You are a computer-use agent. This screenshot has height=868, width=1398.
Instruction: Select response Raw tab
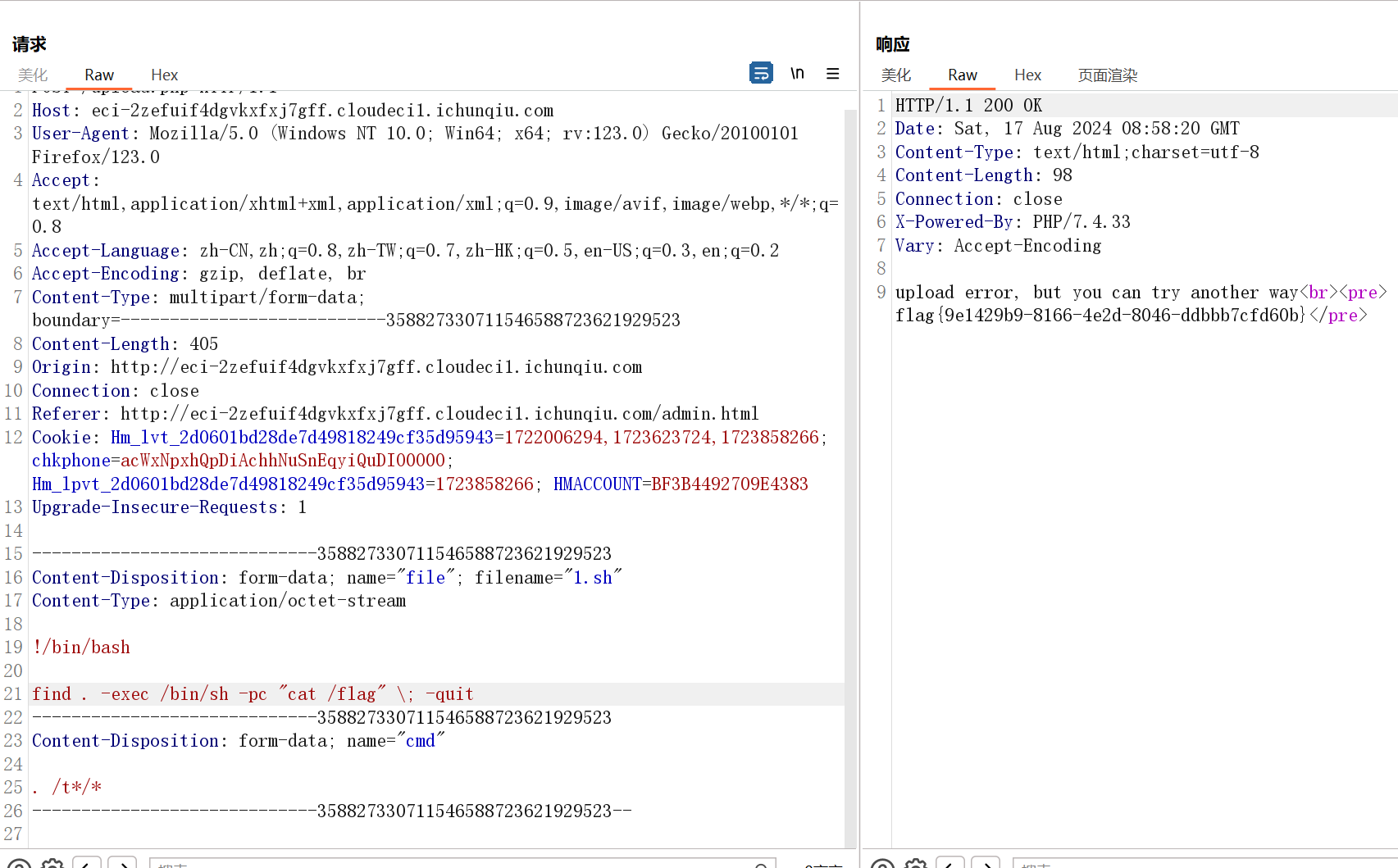point(963,75)
